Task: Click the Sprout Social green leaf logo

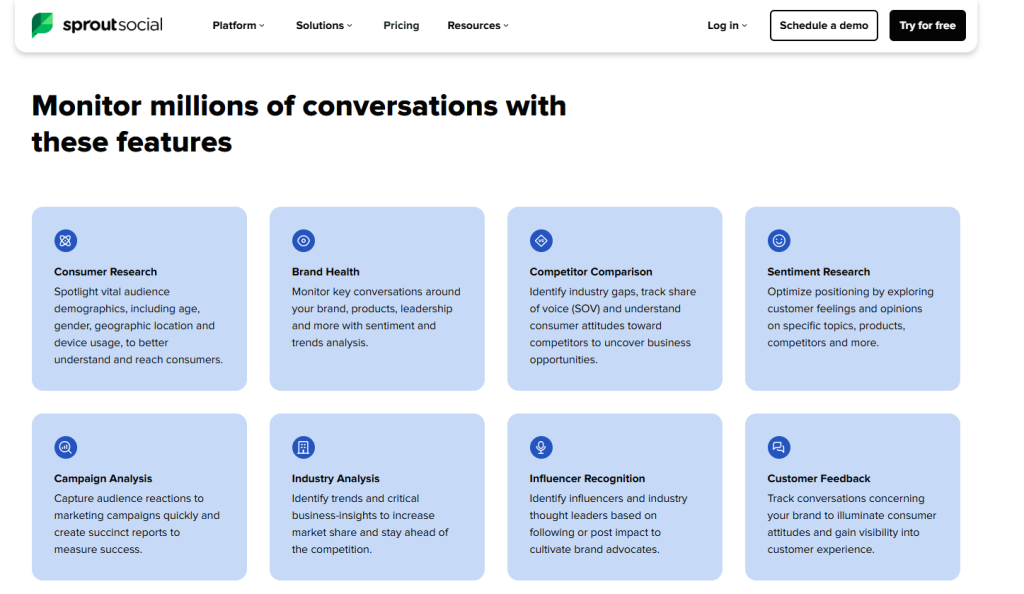Action: pos(41,22)
